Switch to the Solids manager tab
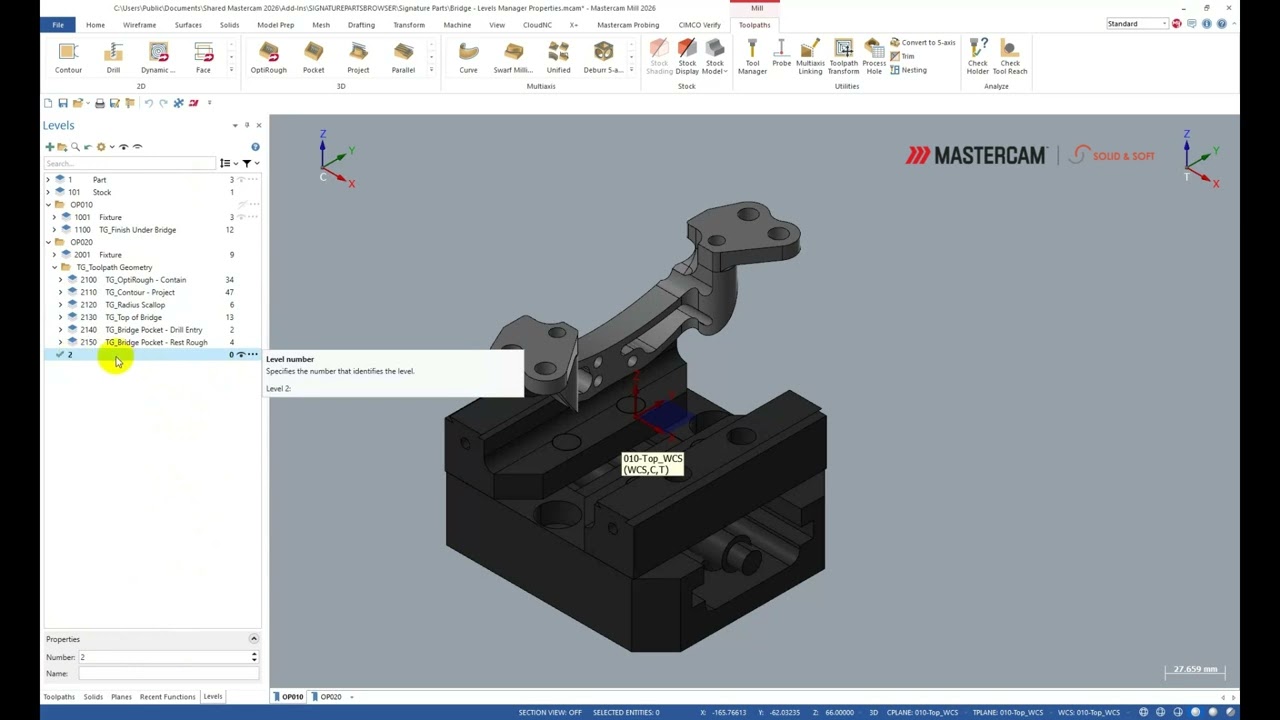This screenshot has width=1280, height=720. pyautogui.click(x=93, y=696)
